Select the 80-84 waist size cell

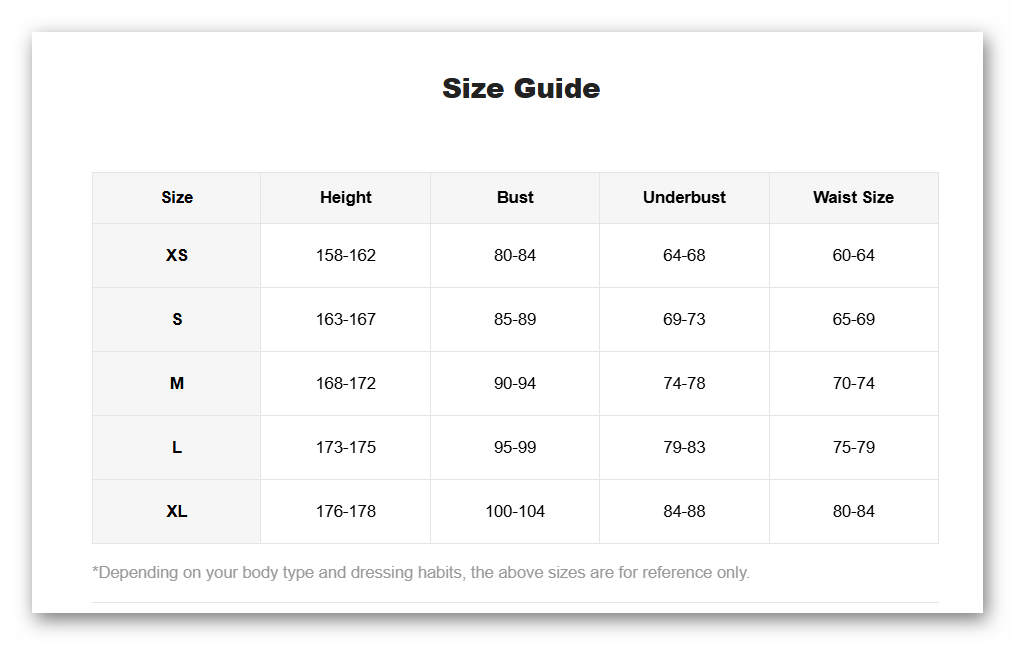point(853,511)
